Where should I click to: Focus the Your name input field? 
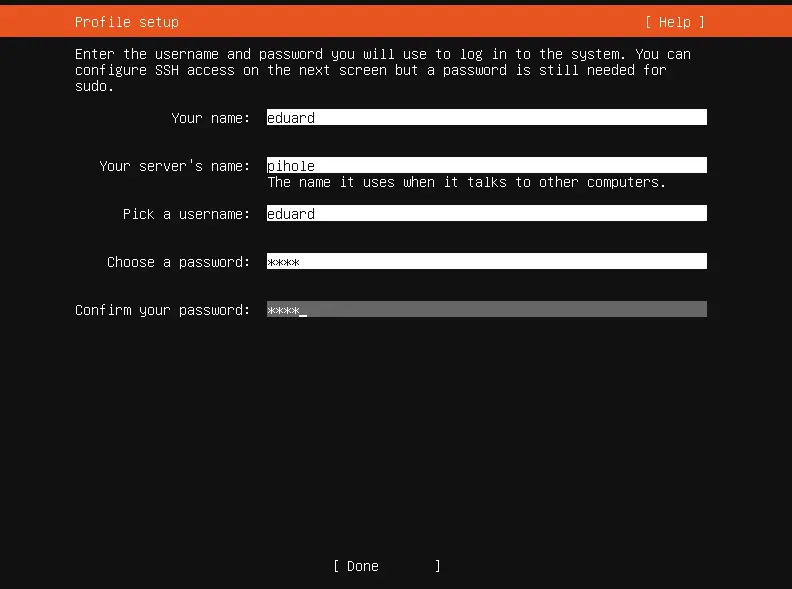point(486,118)
